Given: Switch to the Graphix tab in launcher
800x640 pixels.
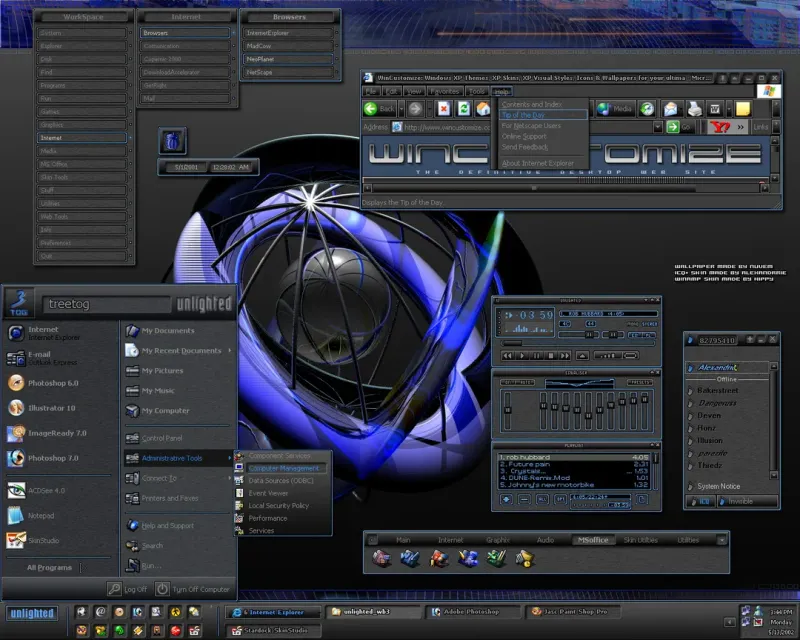Looking at the screenshot, I should pos(498,540).
